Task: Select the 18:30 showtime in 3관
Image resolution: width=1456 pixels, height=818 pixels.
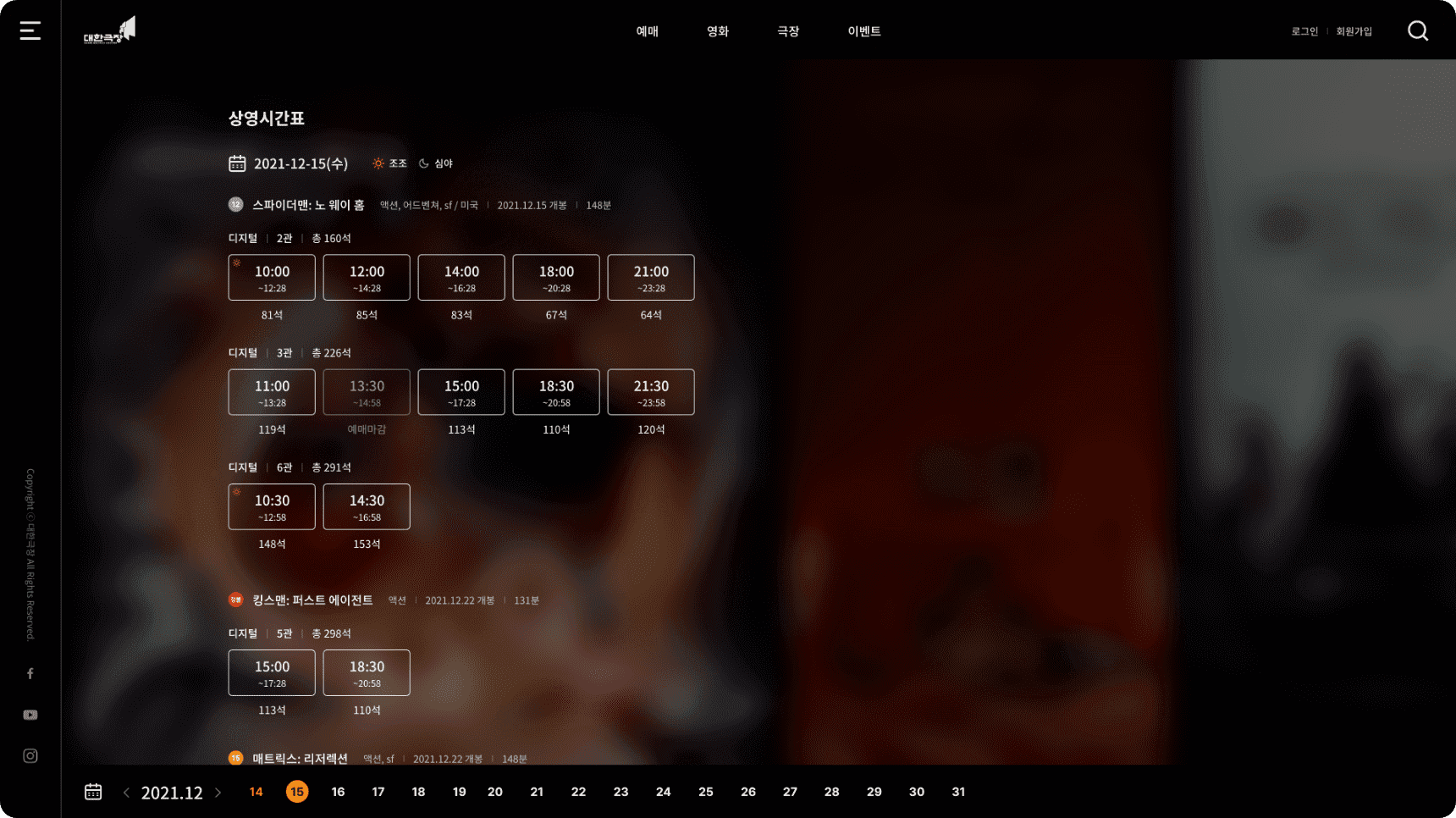Action: coord(556,392)
